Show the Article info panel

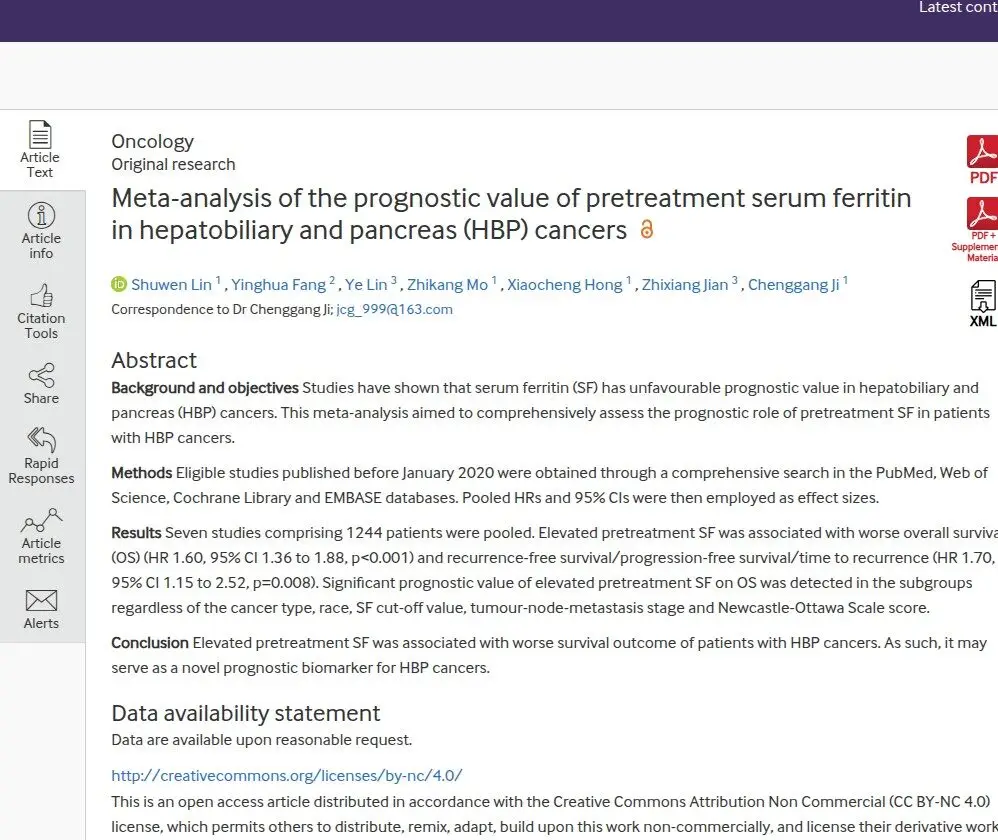(41, 215)
